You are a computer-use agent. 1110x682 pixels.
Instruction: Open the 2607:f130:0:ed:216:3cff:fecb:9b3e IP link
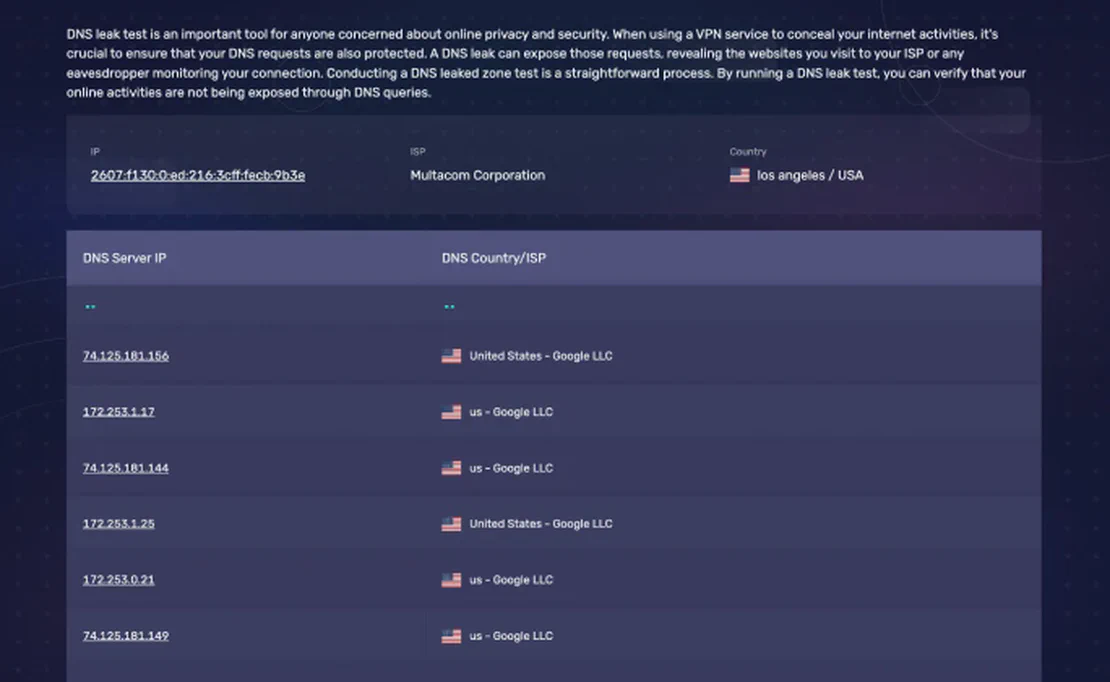pyautogui.click(x=197, y=175)
